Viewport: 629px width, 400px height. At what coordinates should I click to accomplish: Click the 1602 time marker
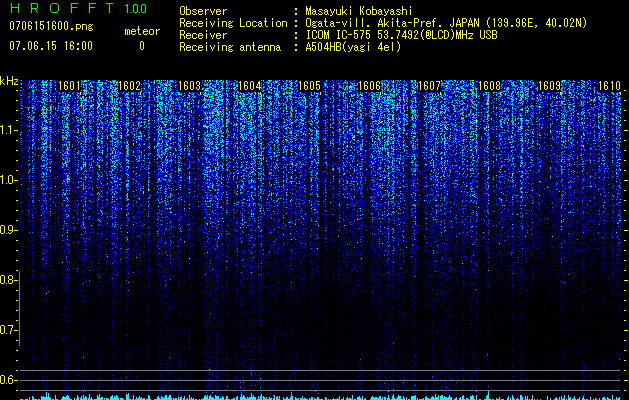pyautogui.click(x=130, y=86)
